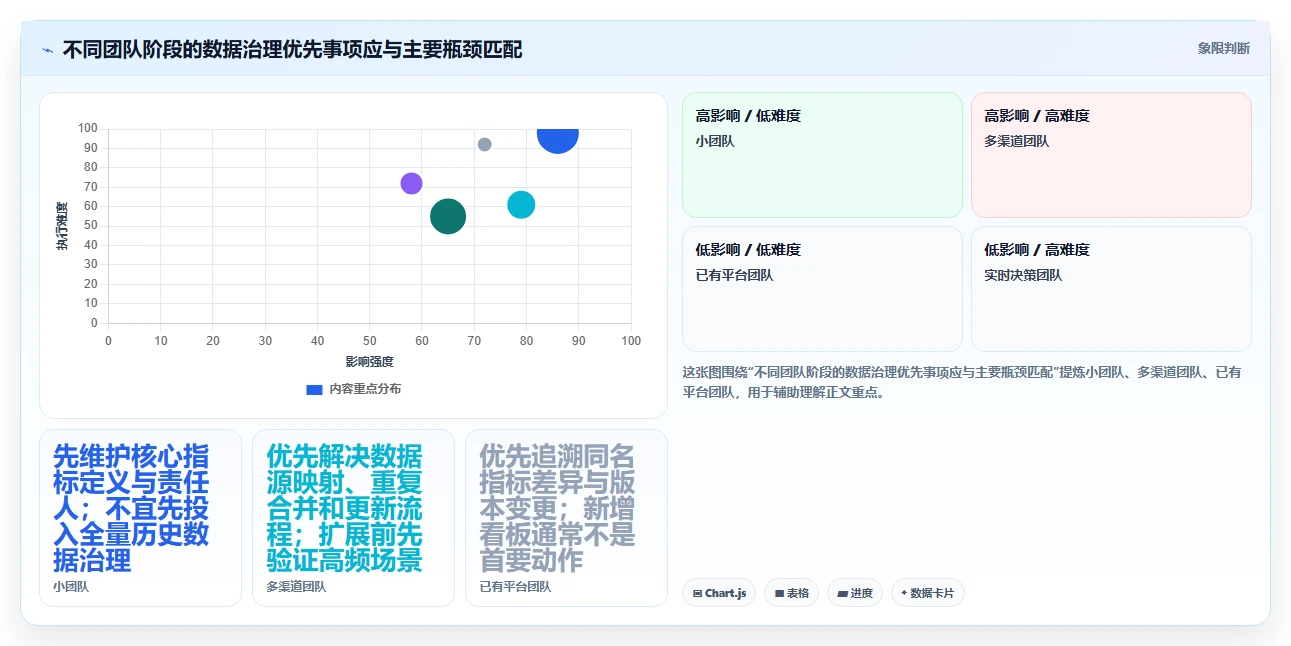Click the 数据卡片 tag chip
1291x646 pixels.
click(x=928, y=593)
